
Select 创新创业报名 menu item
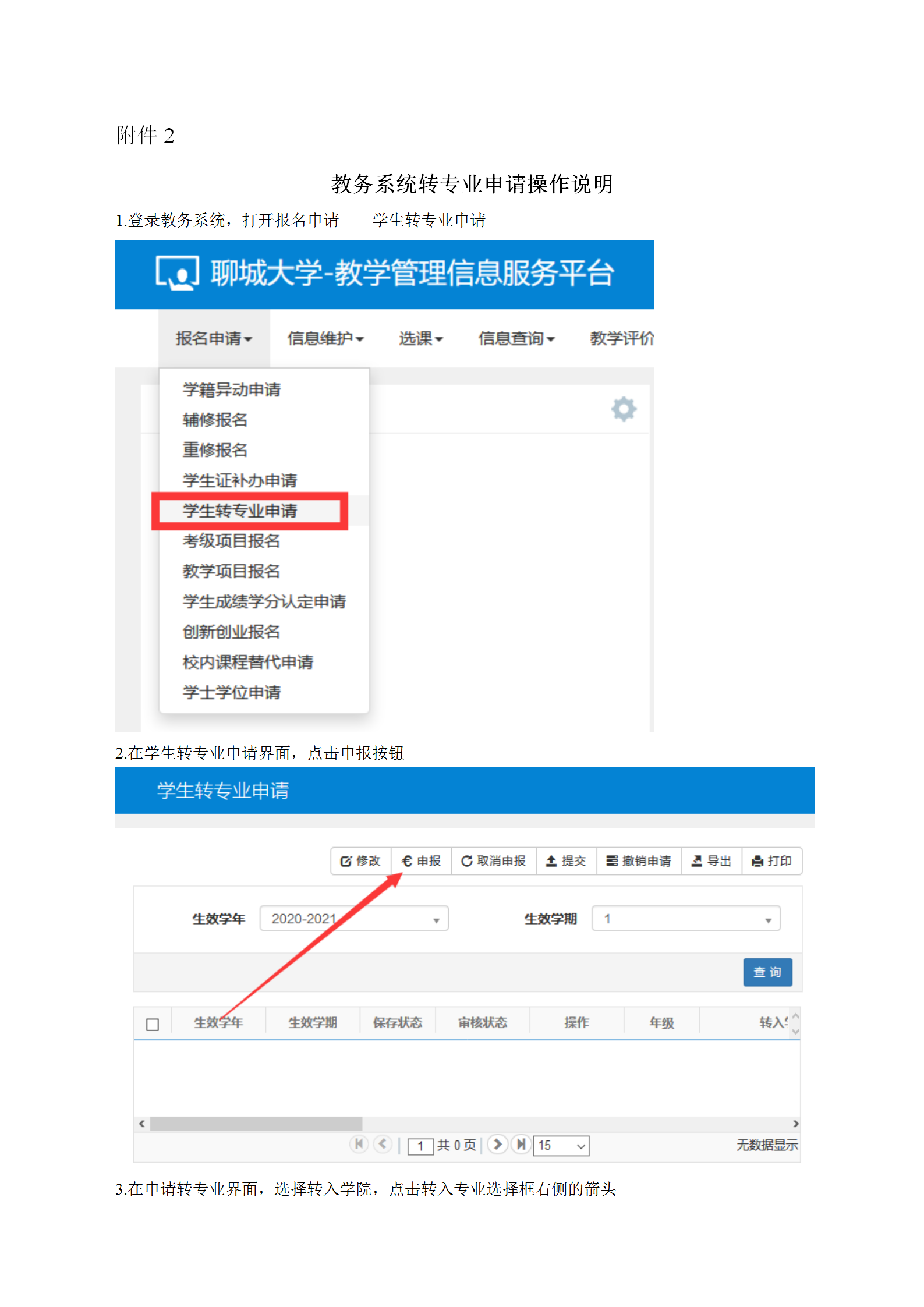231,632
